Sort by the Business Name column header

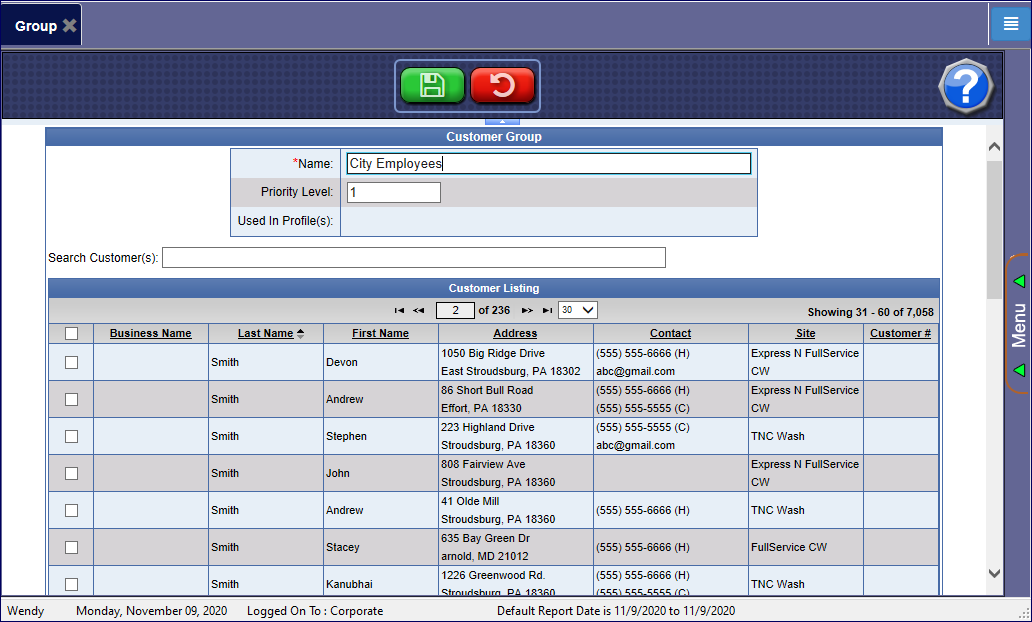coord(150,334)
